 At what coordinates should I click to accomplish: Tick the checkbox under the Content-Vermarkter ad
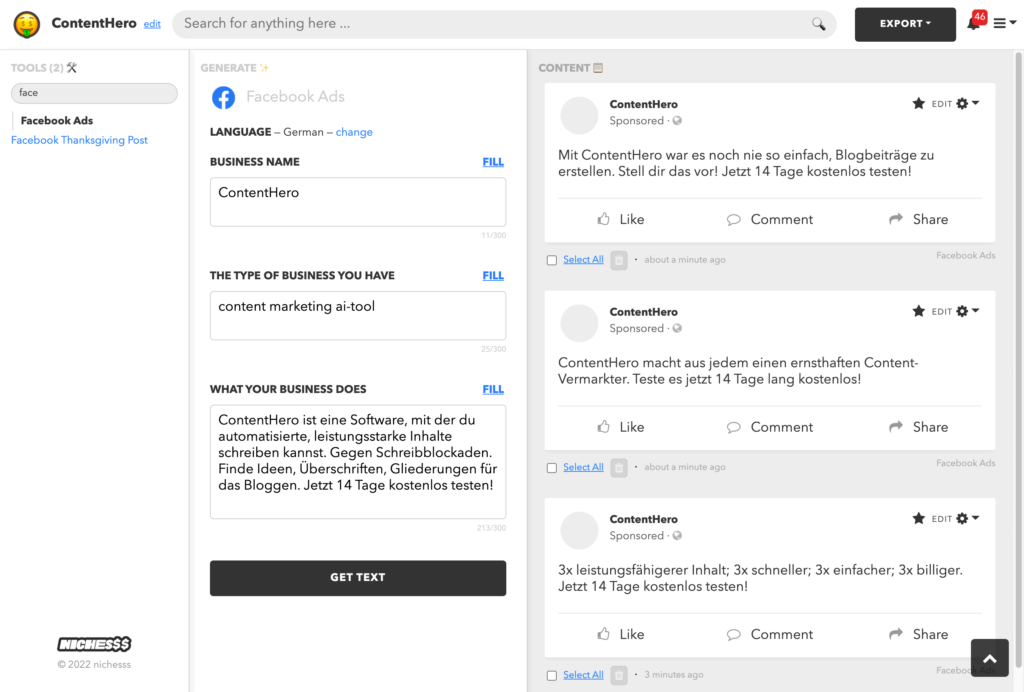tap(552, 468)
